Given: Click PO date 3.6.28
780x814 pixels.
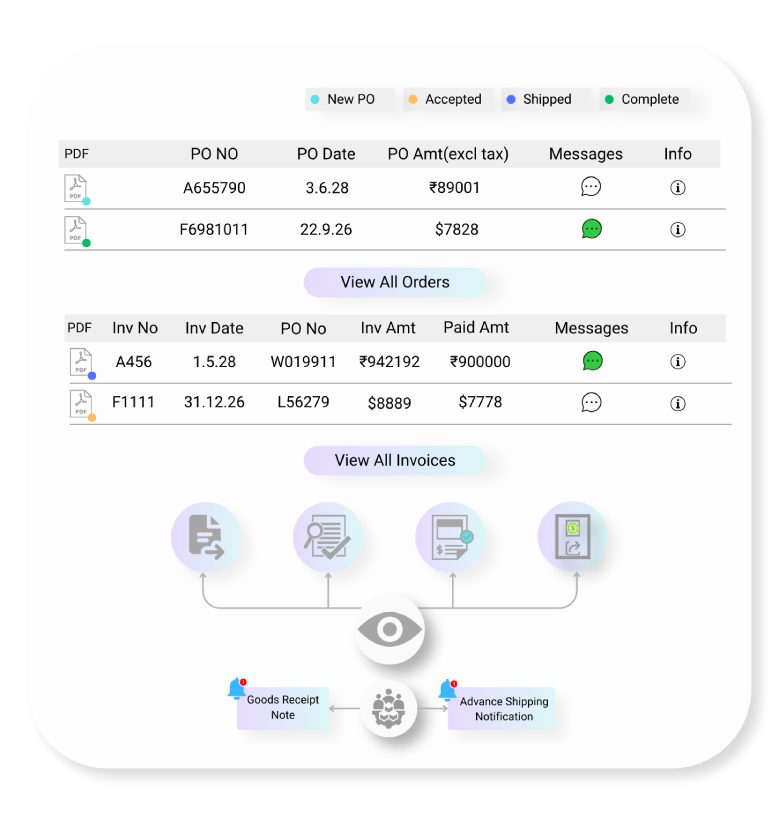Looking at the screenshot, I should (327, 188).
